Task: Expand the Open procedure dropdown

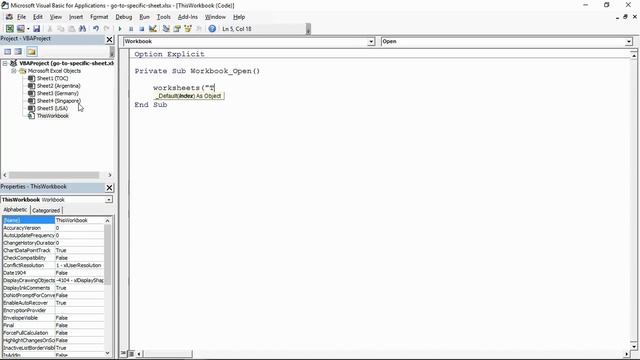Action: click(x=629, y=42)
